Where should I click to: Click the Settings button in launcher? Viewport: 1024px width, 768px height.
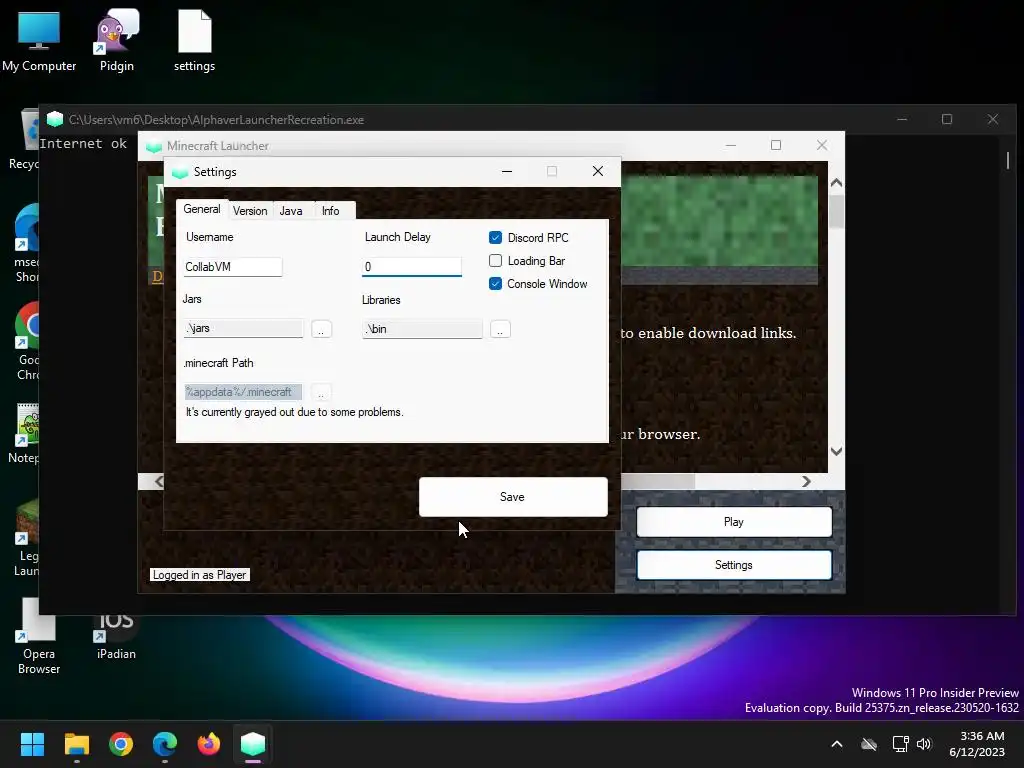point(734,565)
